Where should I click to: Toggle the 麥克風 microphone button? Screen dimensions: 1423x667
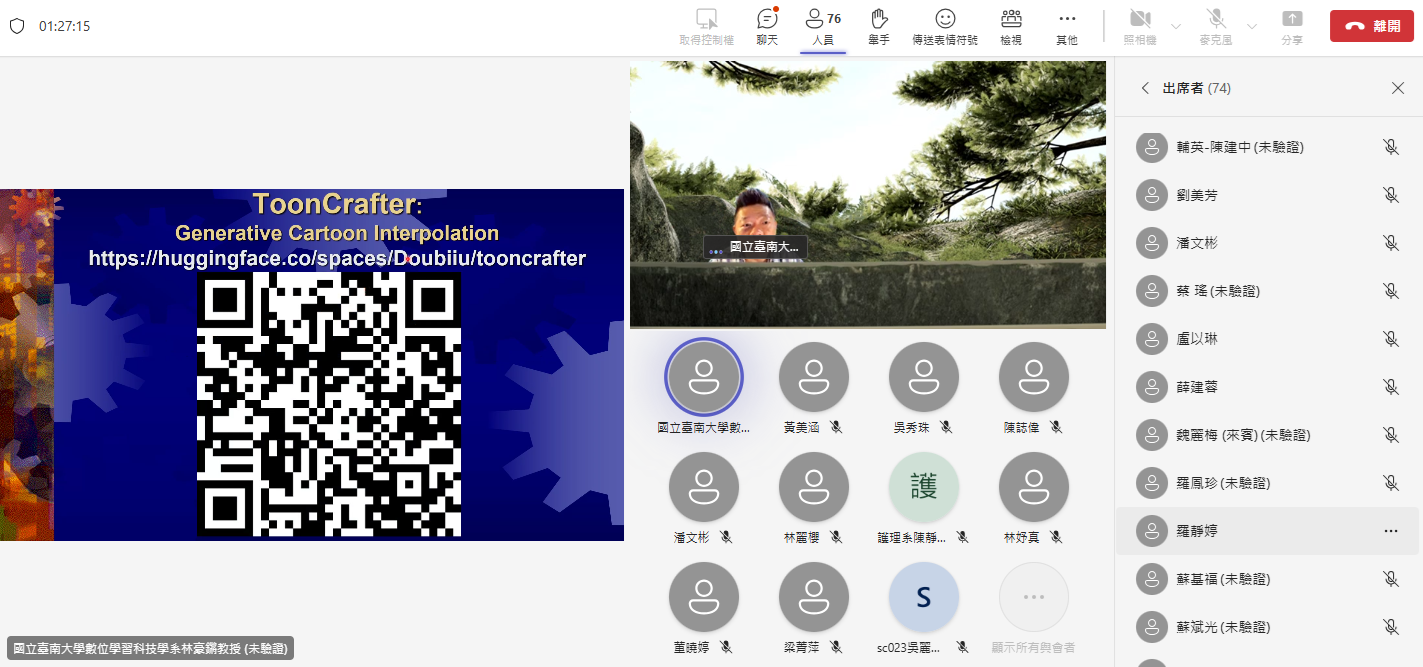pos(1217,27)
